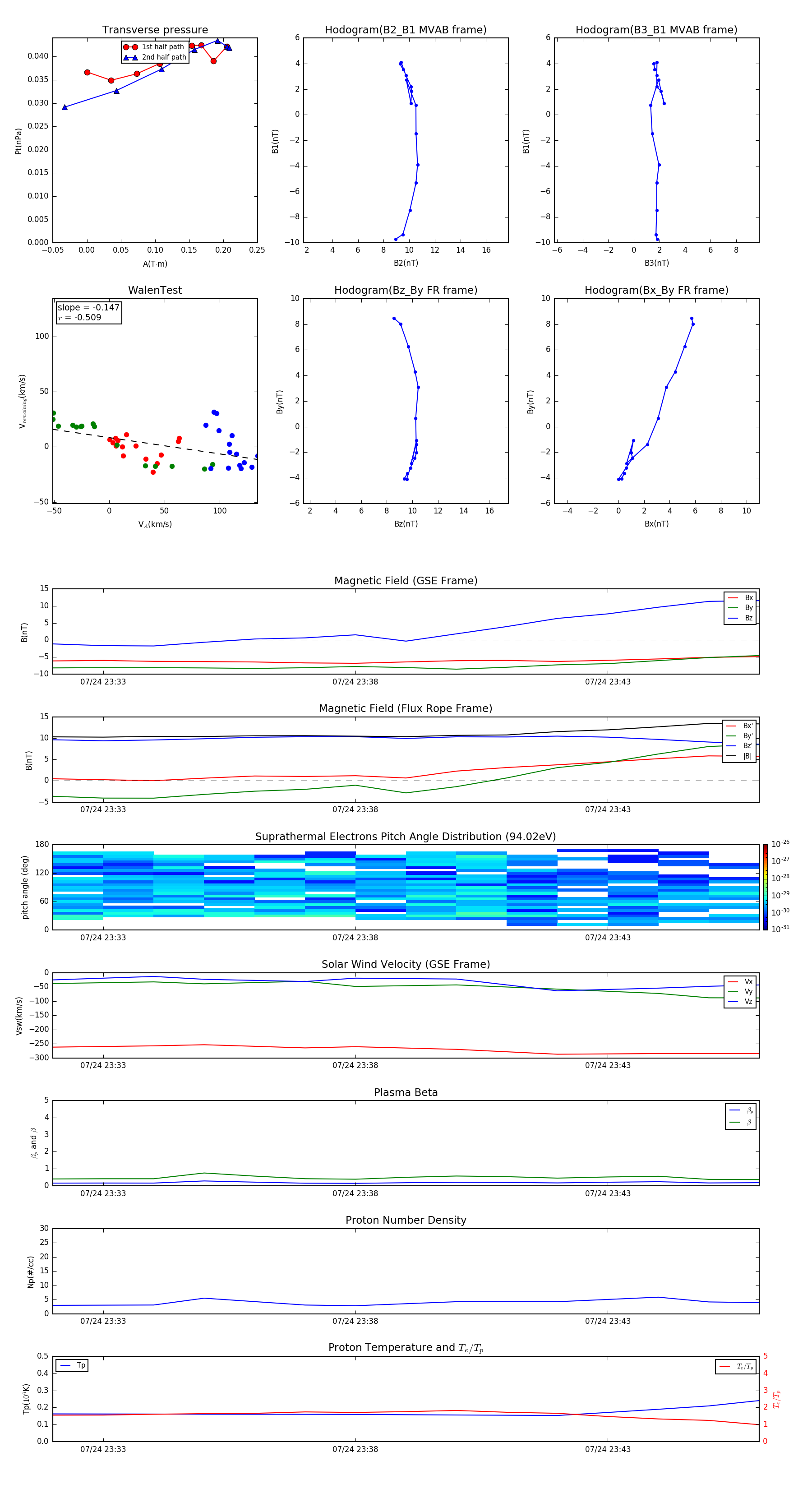Viewport: 812px width, 1489px height.
Task: Click the 'r = -0.509' annotation
Action: [x=80, y=317]
